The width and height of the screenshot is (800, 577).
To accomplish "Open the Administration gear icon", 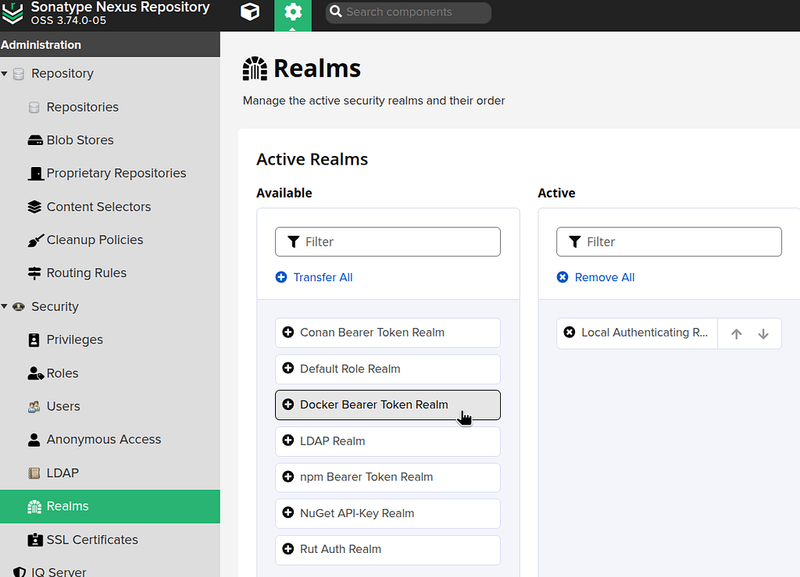I will pos(293,12).
